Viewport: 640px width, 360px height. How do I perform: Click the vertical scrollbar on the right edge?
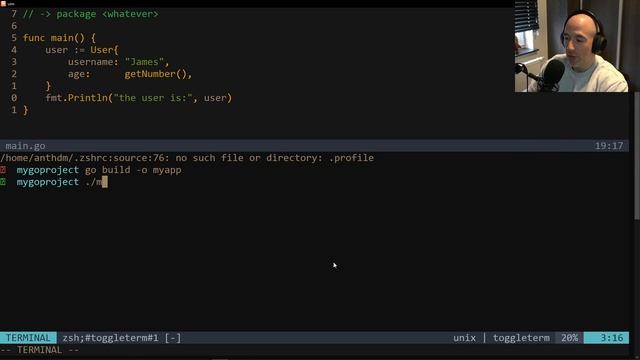pos(636,155)
